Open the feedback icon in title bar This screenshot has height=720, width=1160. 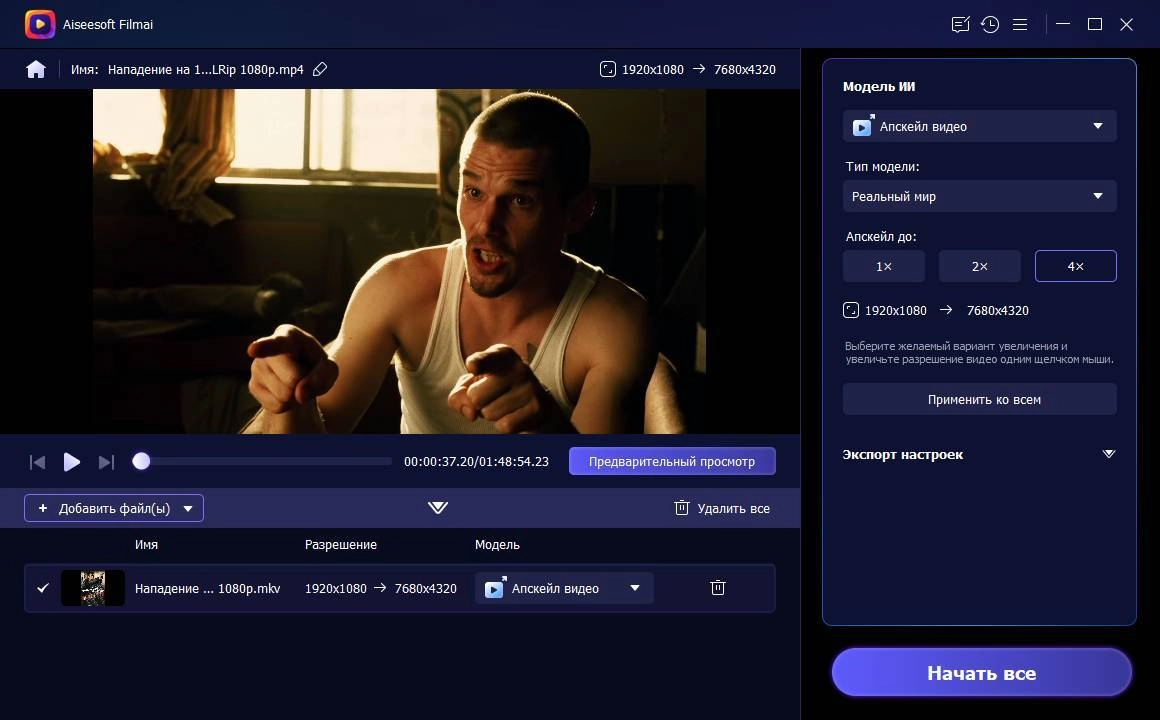[960, 24]
